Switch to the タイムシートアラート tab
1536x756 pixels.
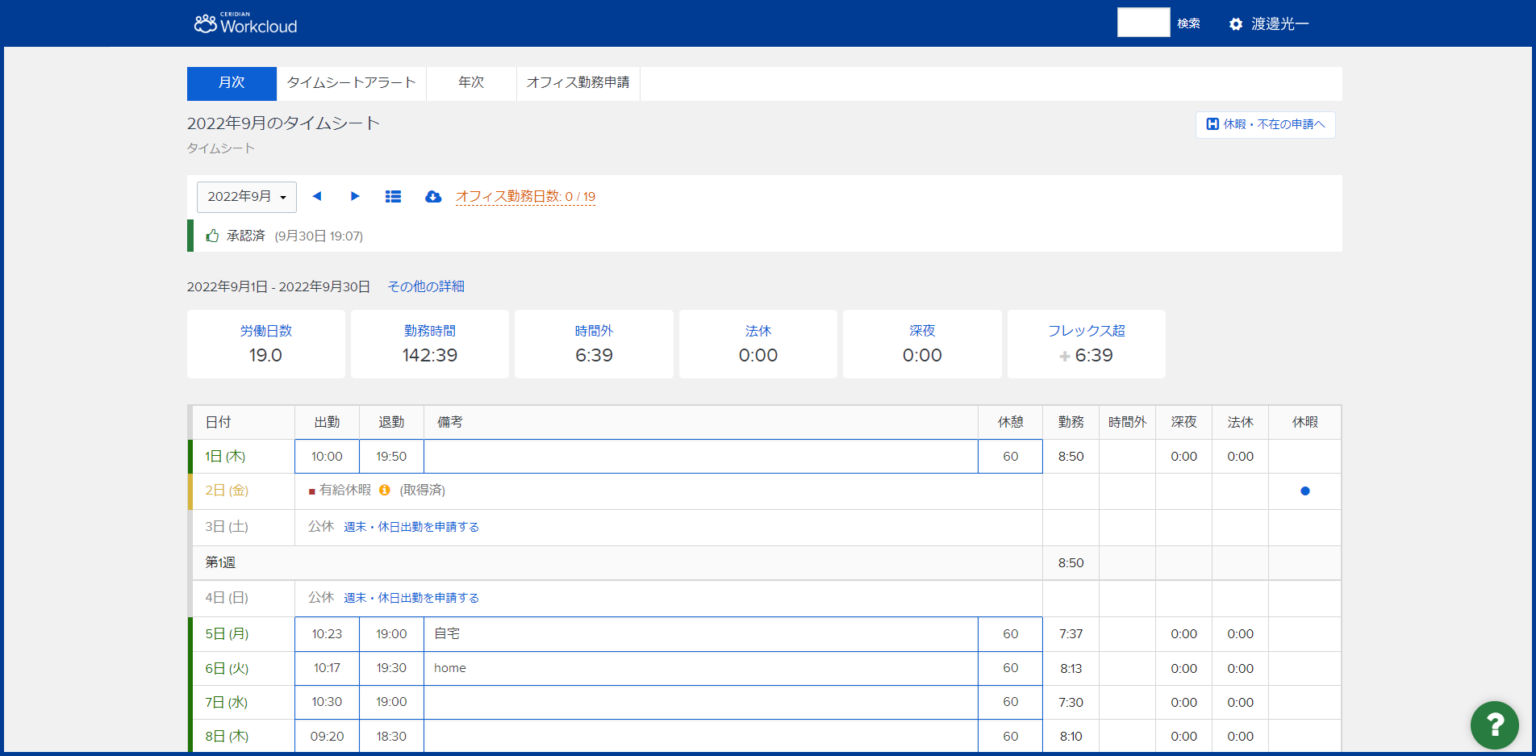(351, 83)
